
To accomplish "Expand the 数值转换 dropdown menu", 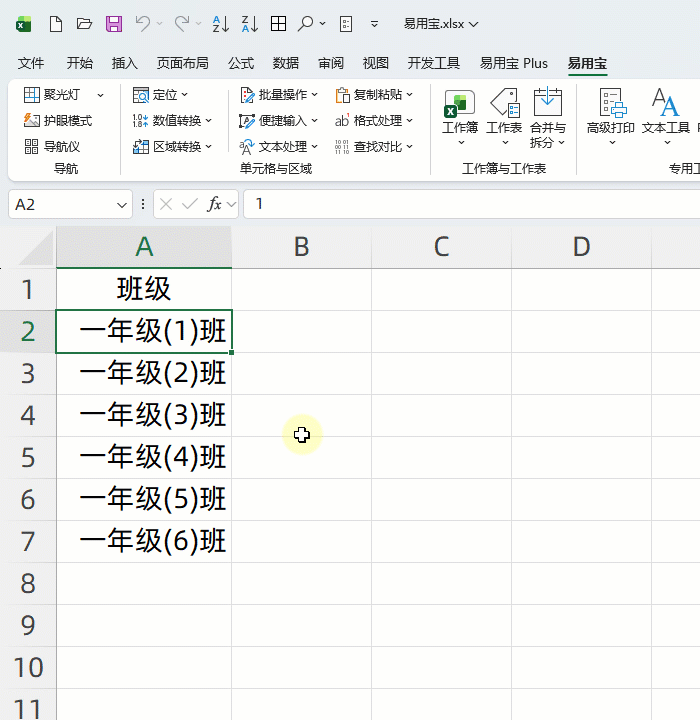I will point(173,121).
